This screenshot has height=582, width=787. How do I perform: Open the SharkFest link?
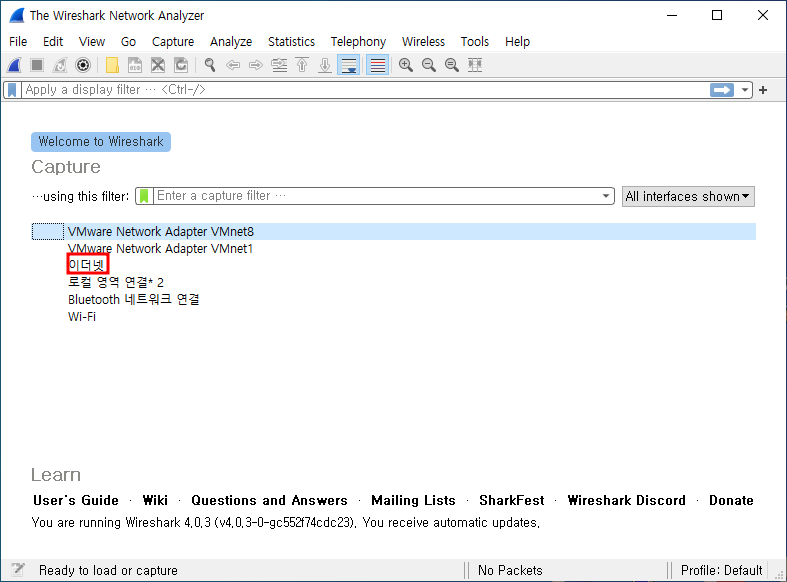click(x=511, y=501)
